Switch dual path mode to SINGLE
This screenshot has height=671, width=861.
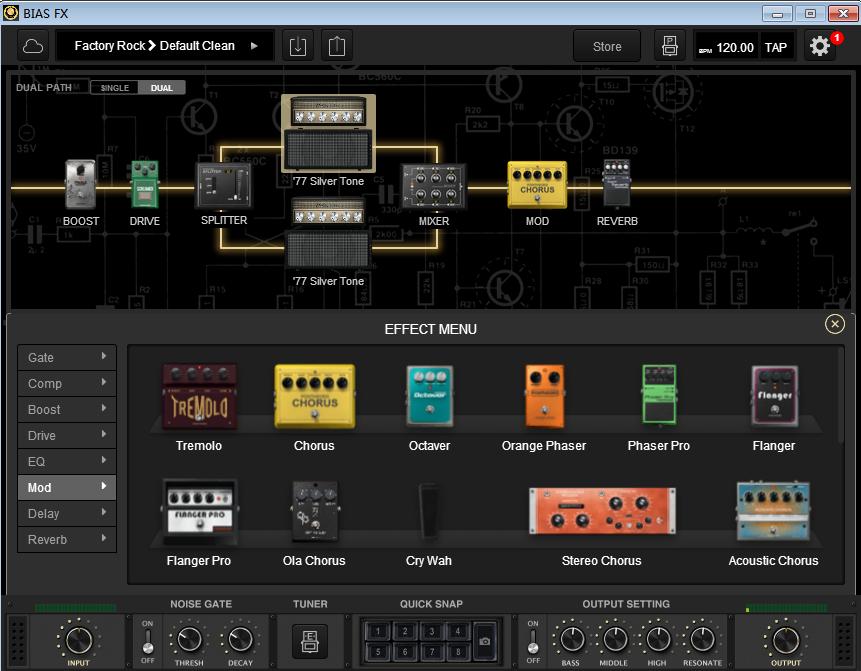[114, 87]
